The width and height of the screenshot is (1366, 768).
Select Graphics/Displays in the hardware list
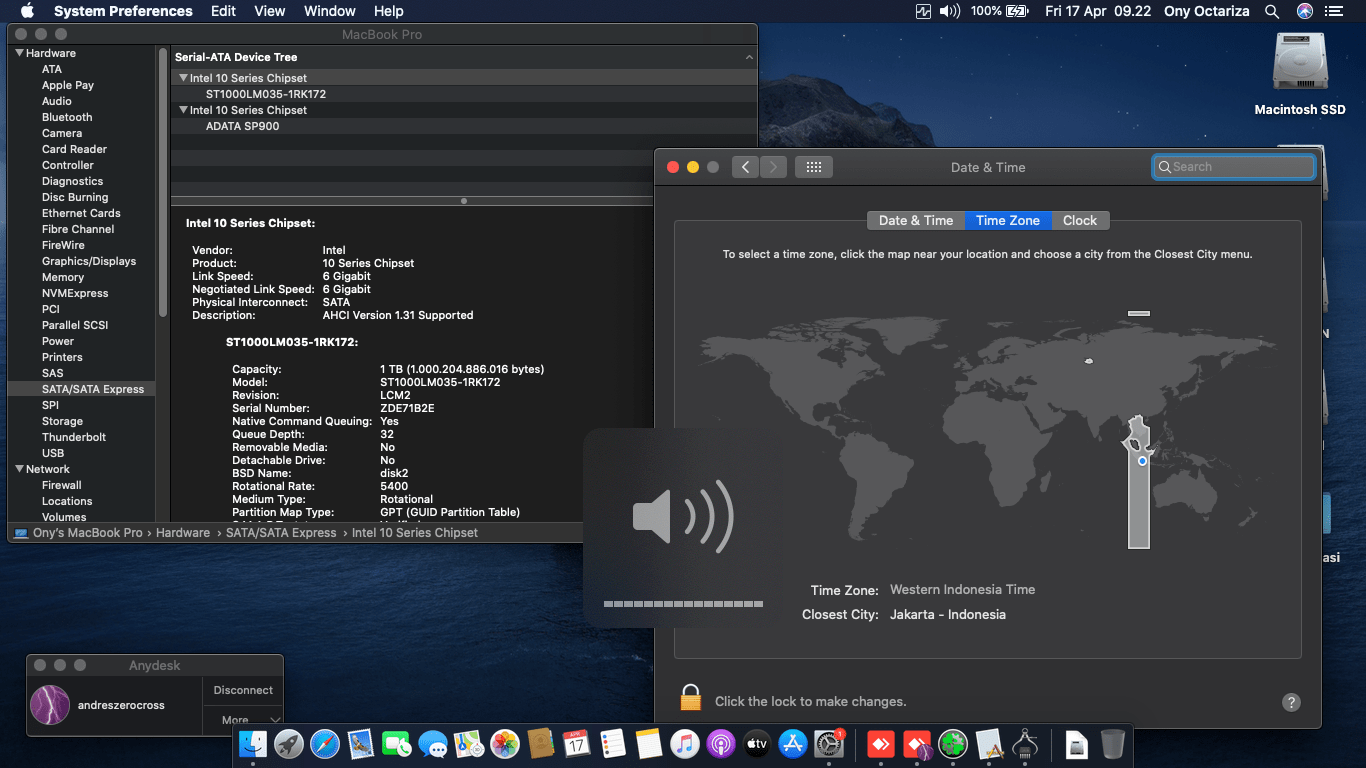89,261
